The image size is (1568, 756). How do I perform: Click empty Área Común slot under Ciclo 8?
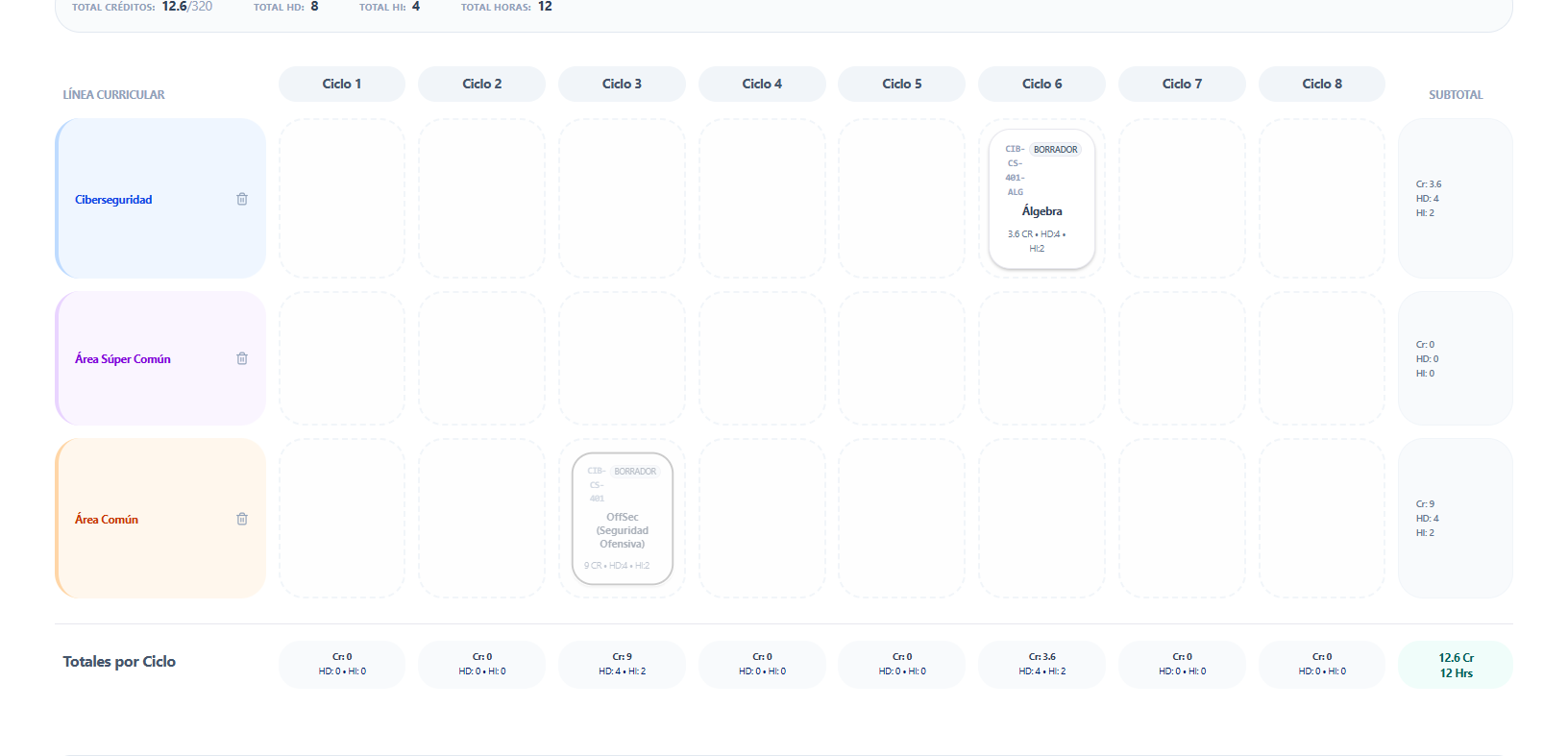tap(1321, 519)
